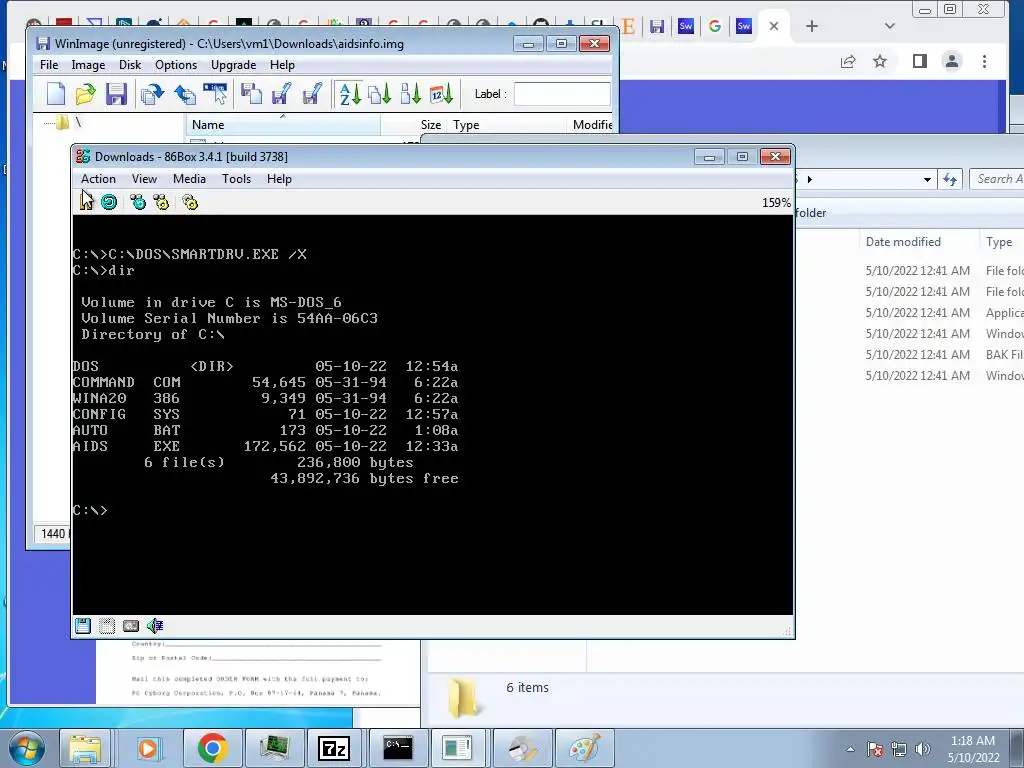Click the Explorer search box
This screenshot has width=1024, height=768.
997,179
